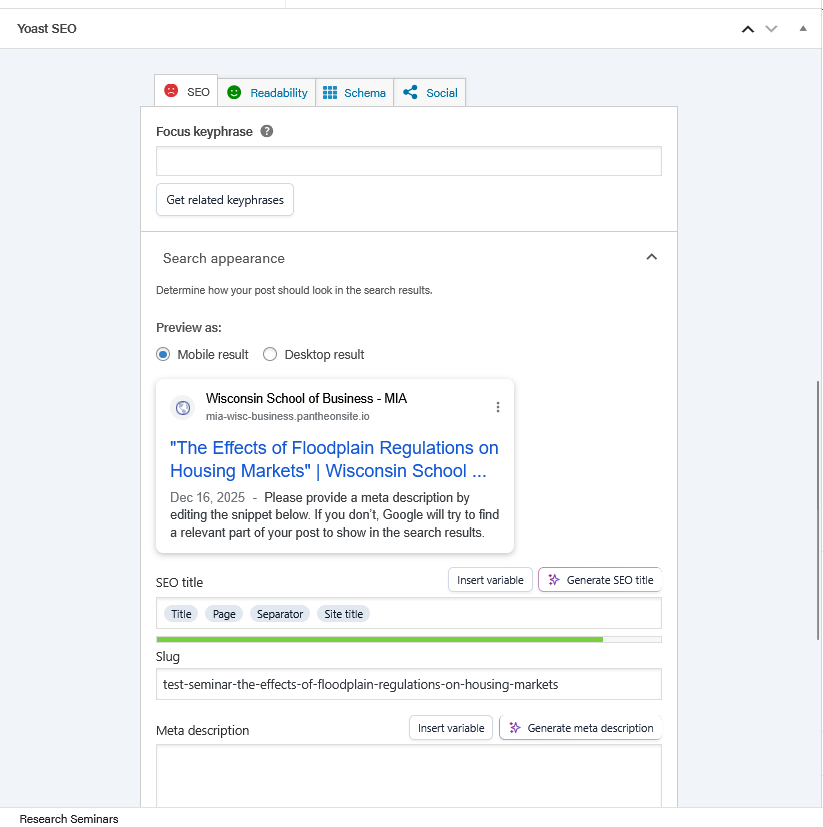Click the Slug text field
Viewport: 823px width, 827px height.
408,685
